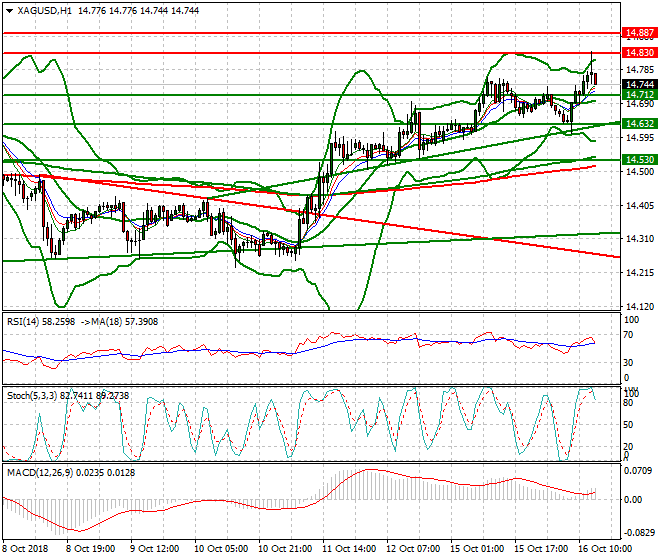Click the RSI 70 level scale value
This screenshot has width=660, height=560.
[x=628, y=335]
